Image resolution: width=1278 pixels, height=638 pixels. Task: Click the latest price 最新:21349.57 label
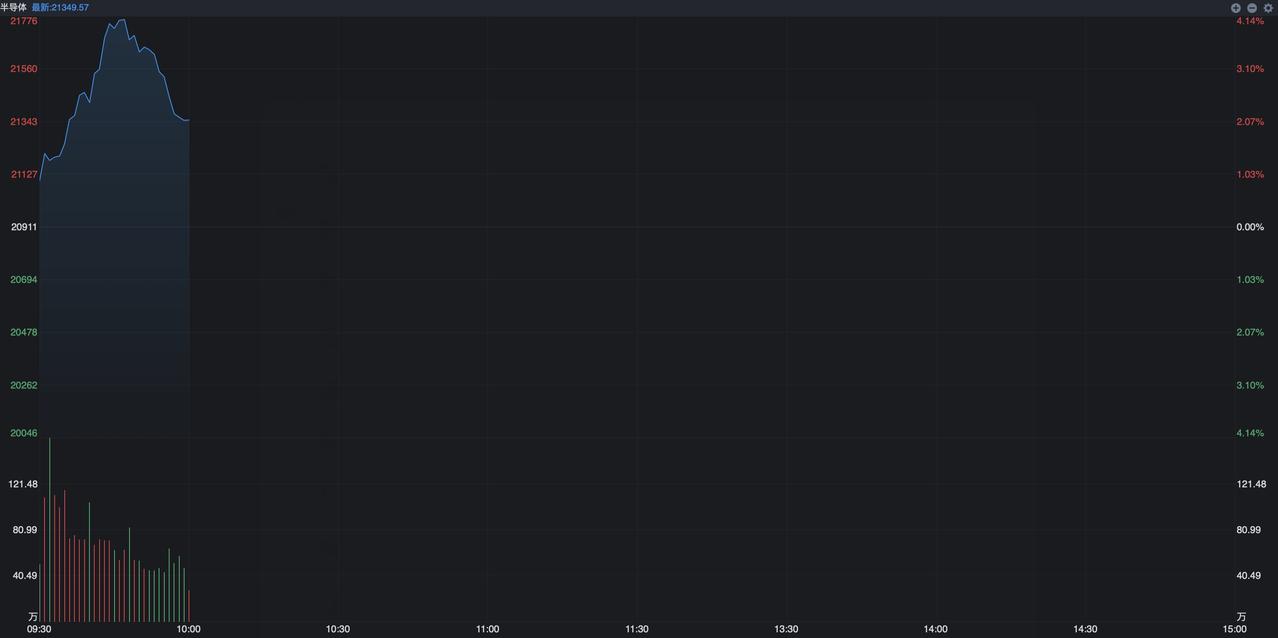pyautogui.click(x=60, y=7)
